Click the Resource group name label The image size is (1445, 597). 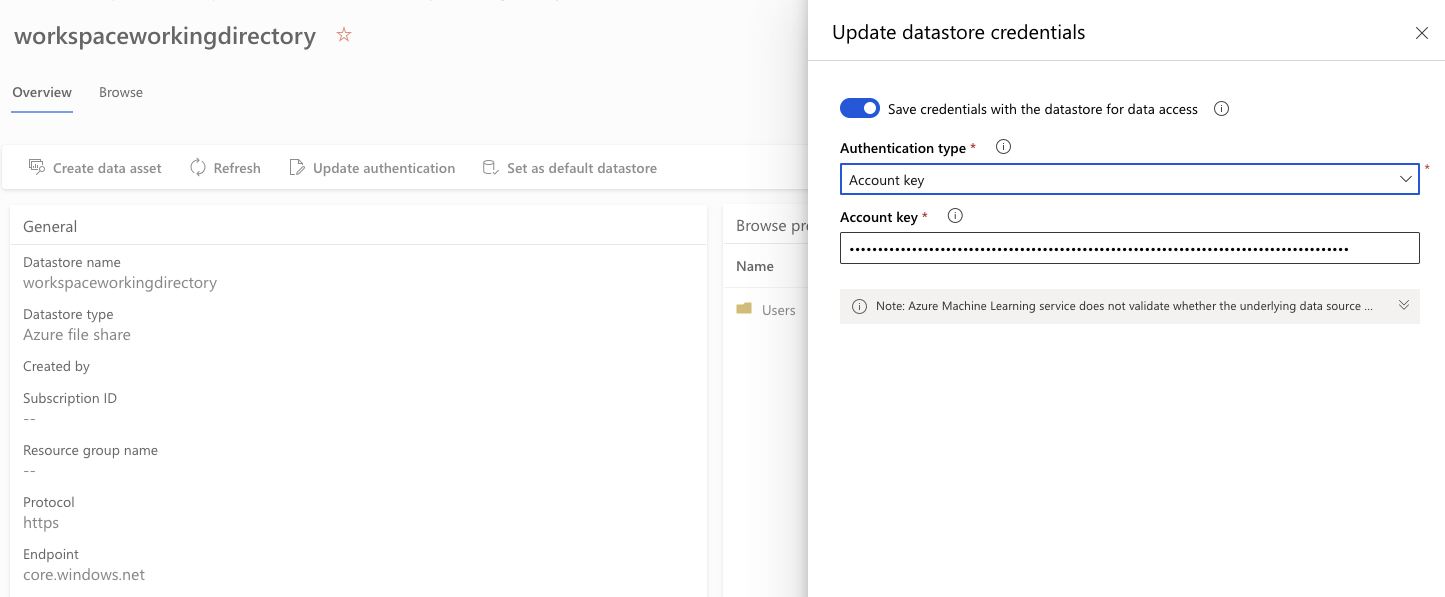click(90, 450)
